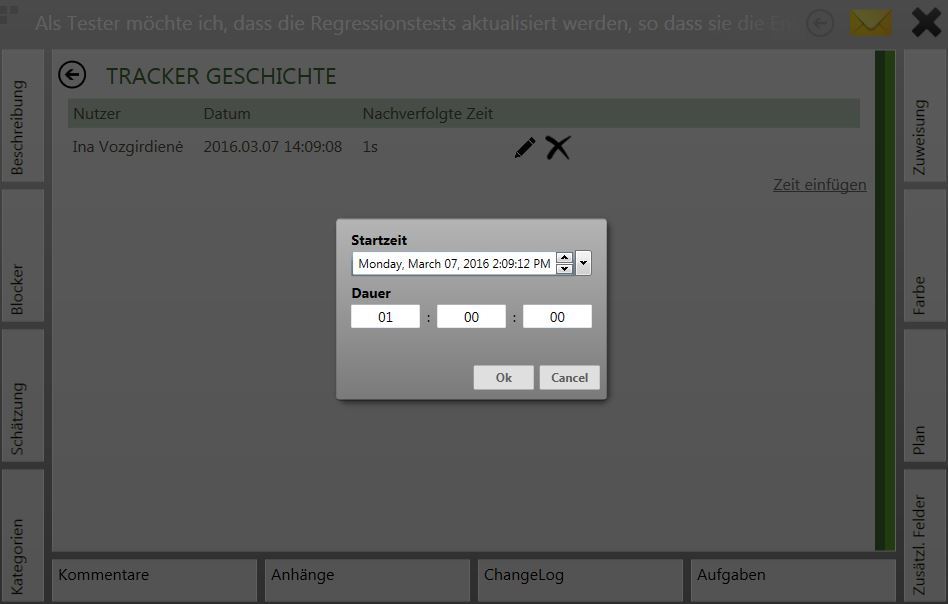
Task: Click the pencil edit icon for Ina's entry
Action: [524, 148]
